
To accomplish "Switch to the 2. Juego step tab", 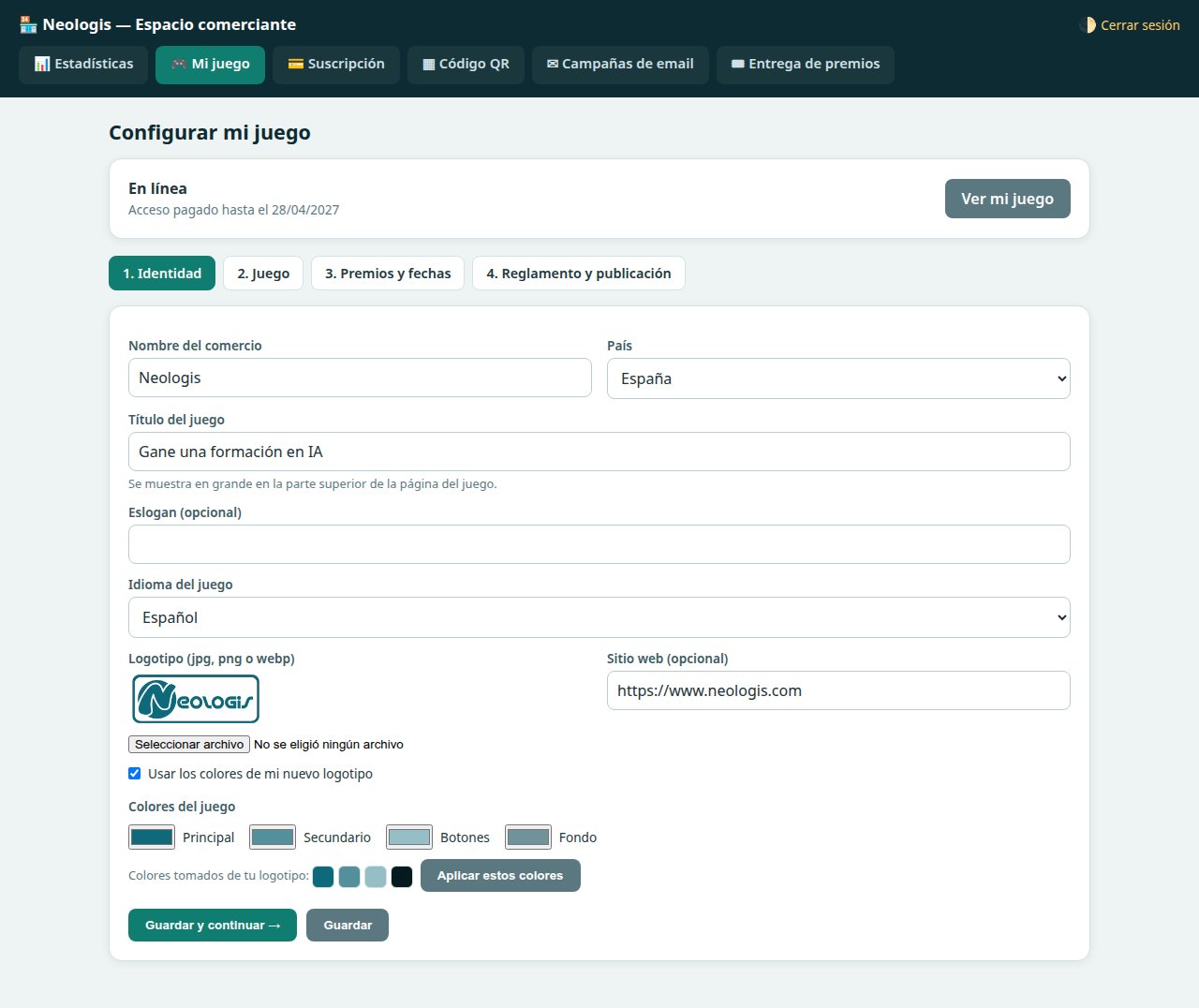I will (x=263, y=274).
